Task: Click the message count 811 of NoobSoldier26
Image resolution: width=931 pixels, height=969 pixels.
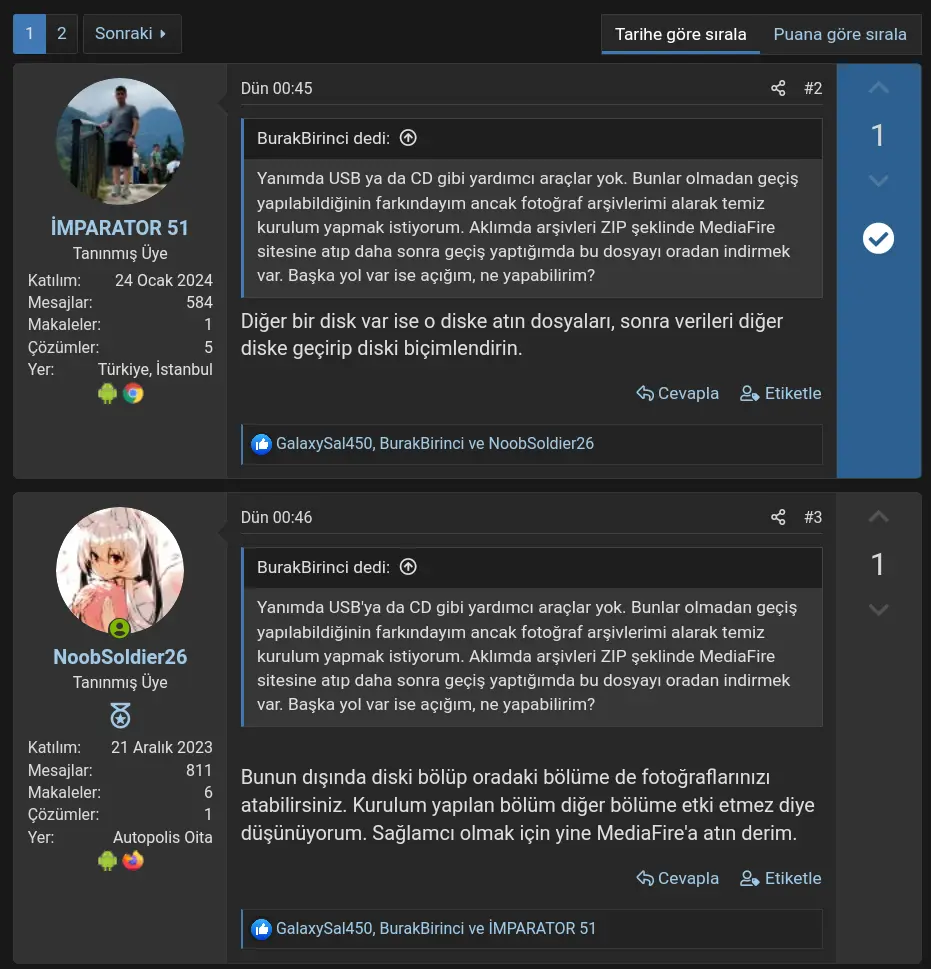Action: tap(200, 771)
